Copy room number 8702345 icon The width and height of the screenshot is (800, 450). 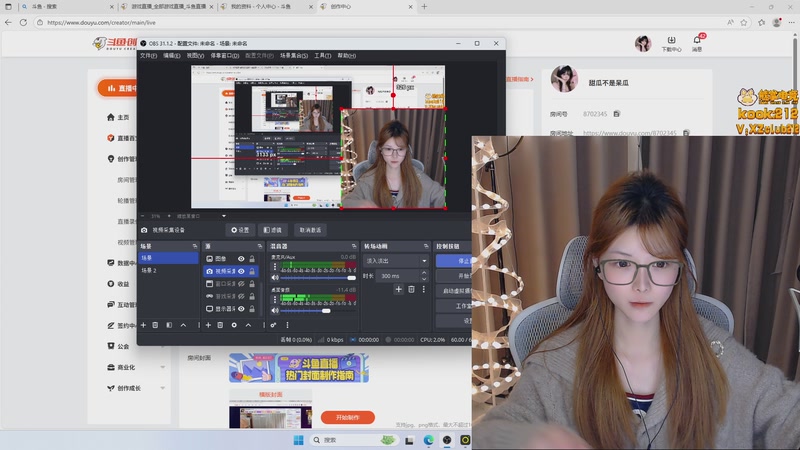[x=617, y=114]
